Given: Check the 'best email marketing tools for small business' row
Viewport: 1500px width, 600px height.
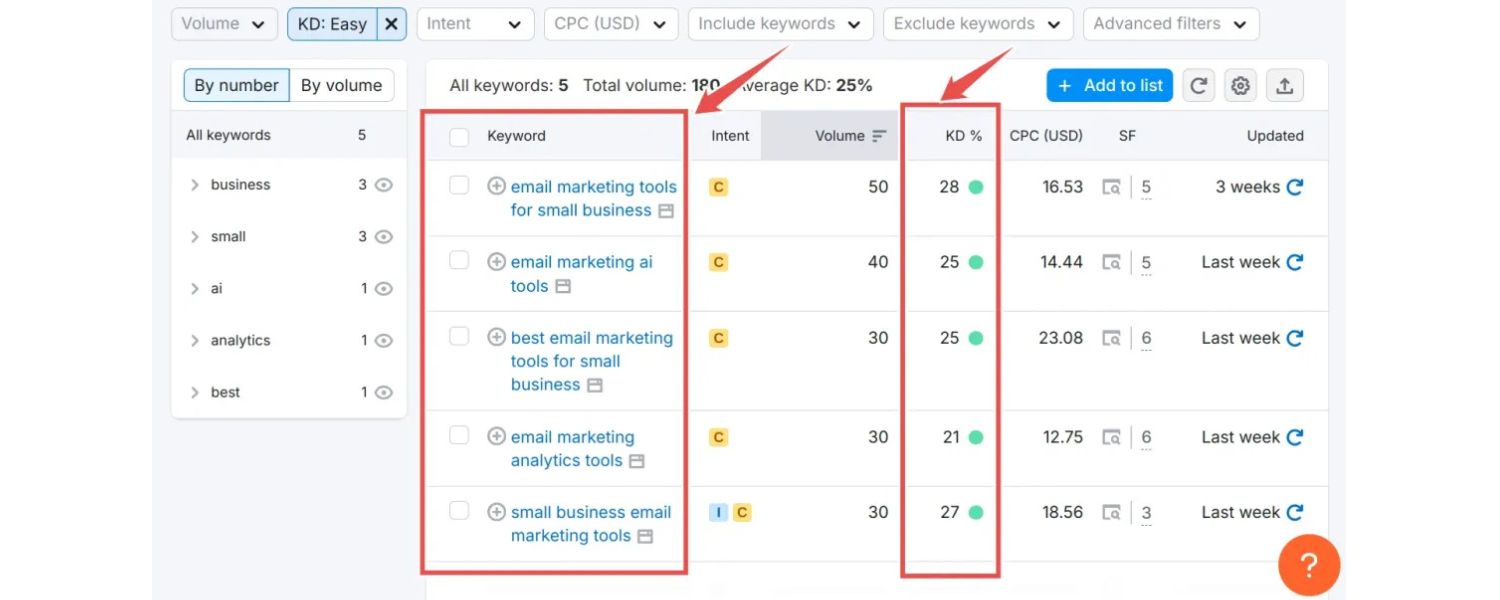Looking at the screenshot, I should point(459,337).
